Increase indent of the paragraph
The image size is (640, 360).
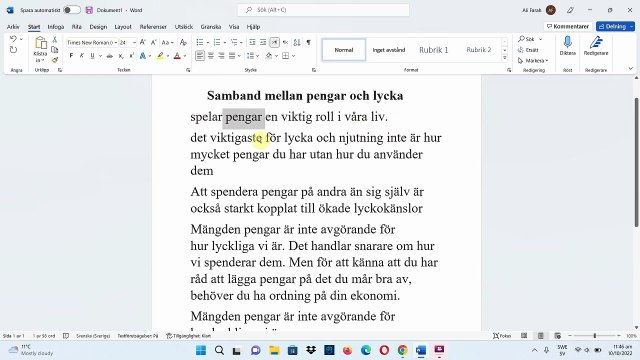[263, 42]
